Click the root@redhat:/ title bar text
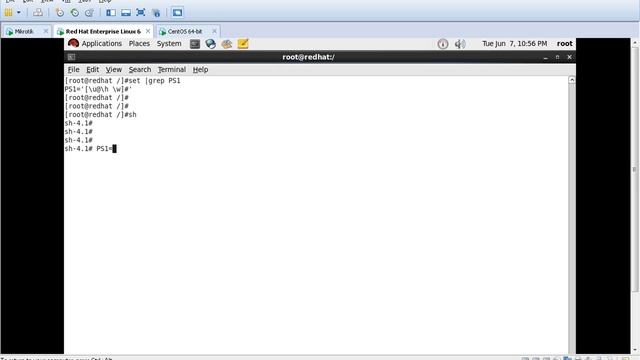The width and height of the screenshot is (640, 360). coord(309,57)
